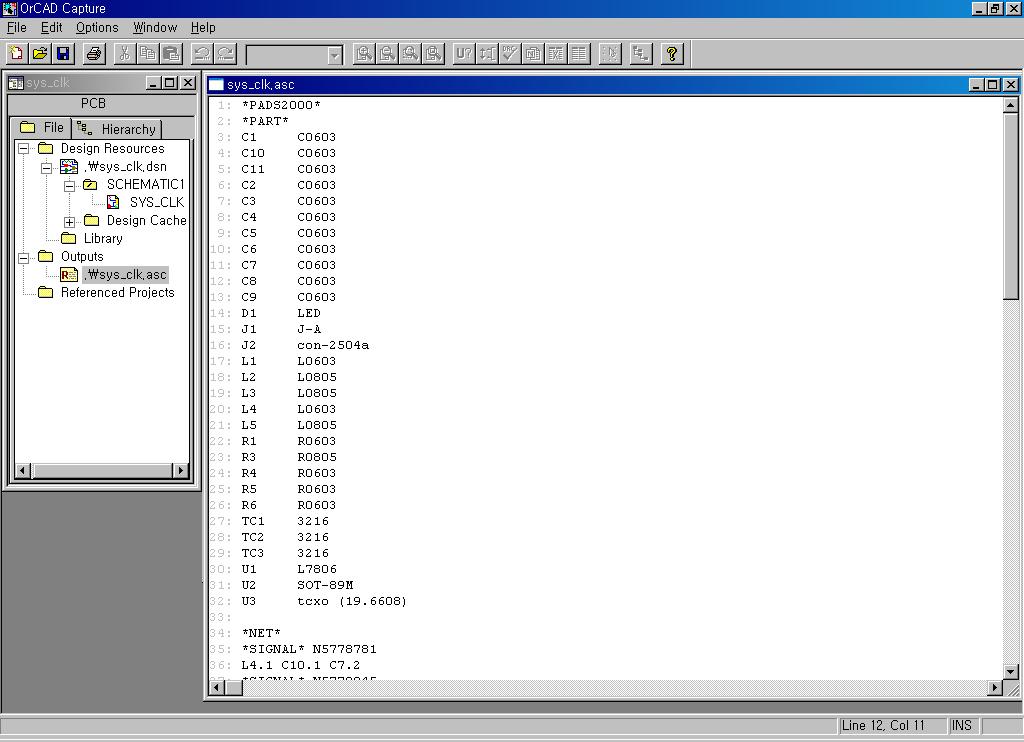The height and width of the screenshot is (742, 1024).
Task: Open the Help menu
Action: (203, 27)
